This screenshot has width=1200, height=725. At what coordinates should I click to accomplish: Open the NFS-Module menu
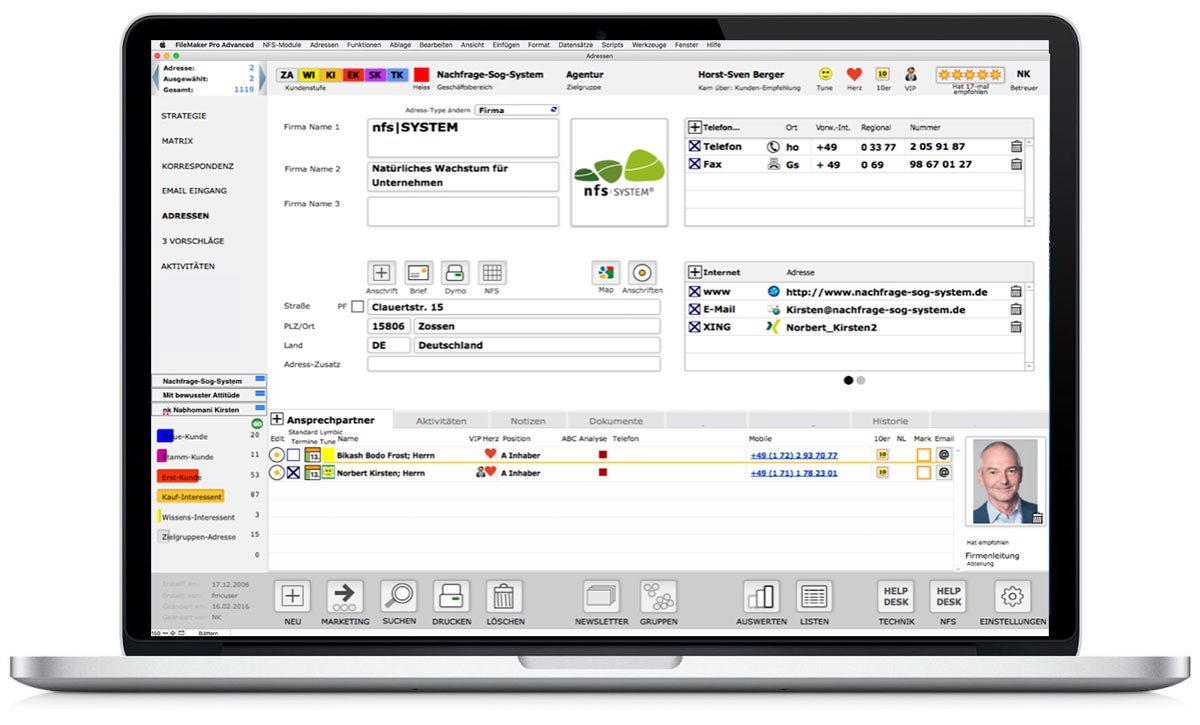(281, 45)
